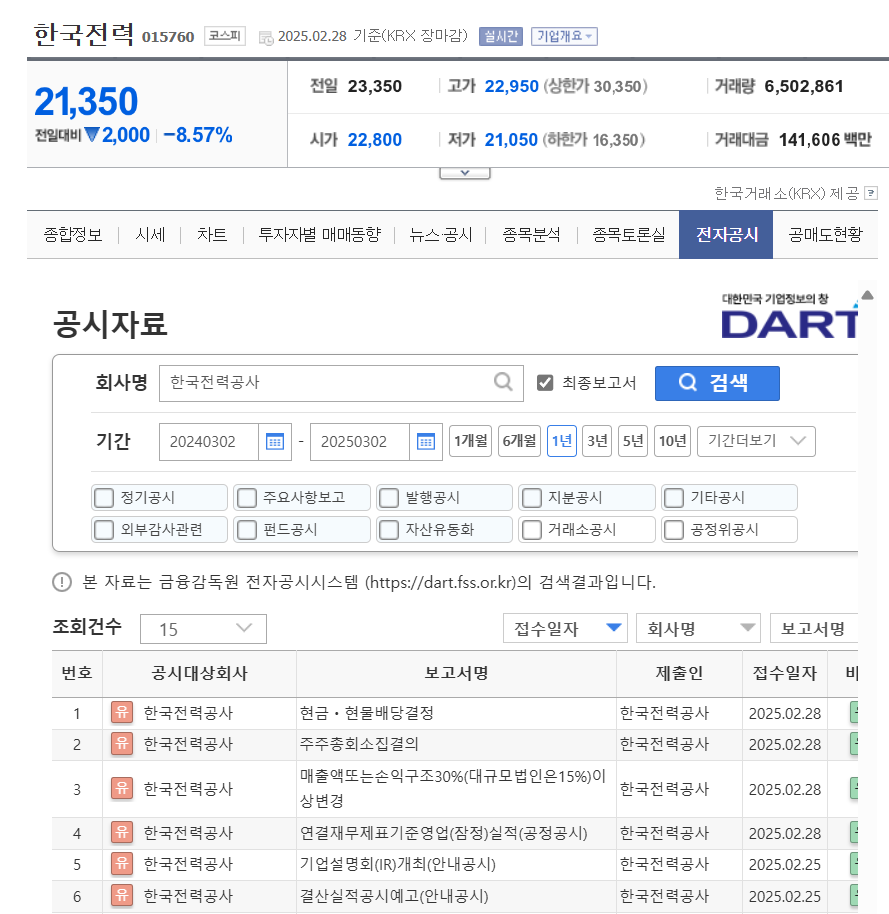Click the clock icon next to the date
The image size is (889, 914).
[x=266, y=38]
